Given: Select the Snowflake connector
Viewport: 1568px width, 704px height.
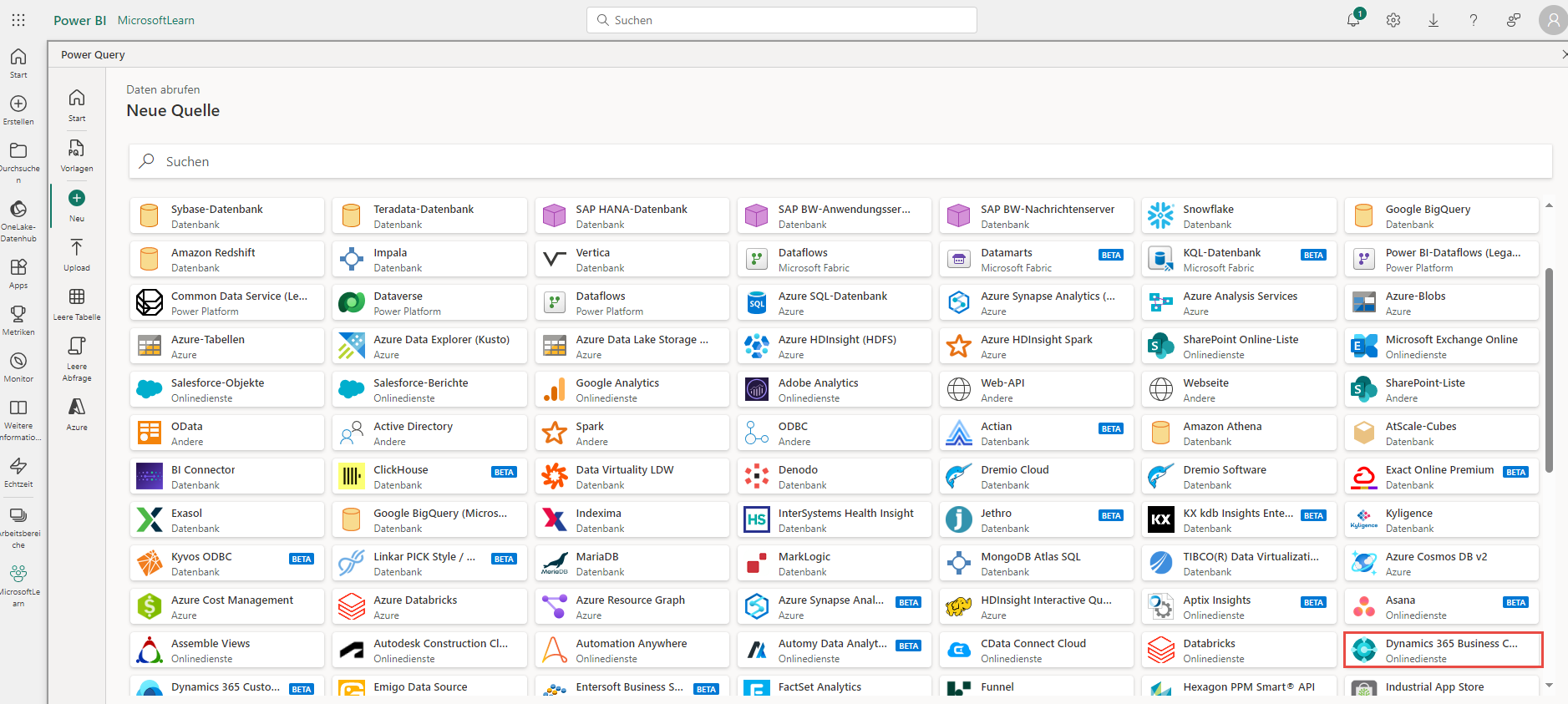Looking at the screenshot, I should coord(1239,215).
